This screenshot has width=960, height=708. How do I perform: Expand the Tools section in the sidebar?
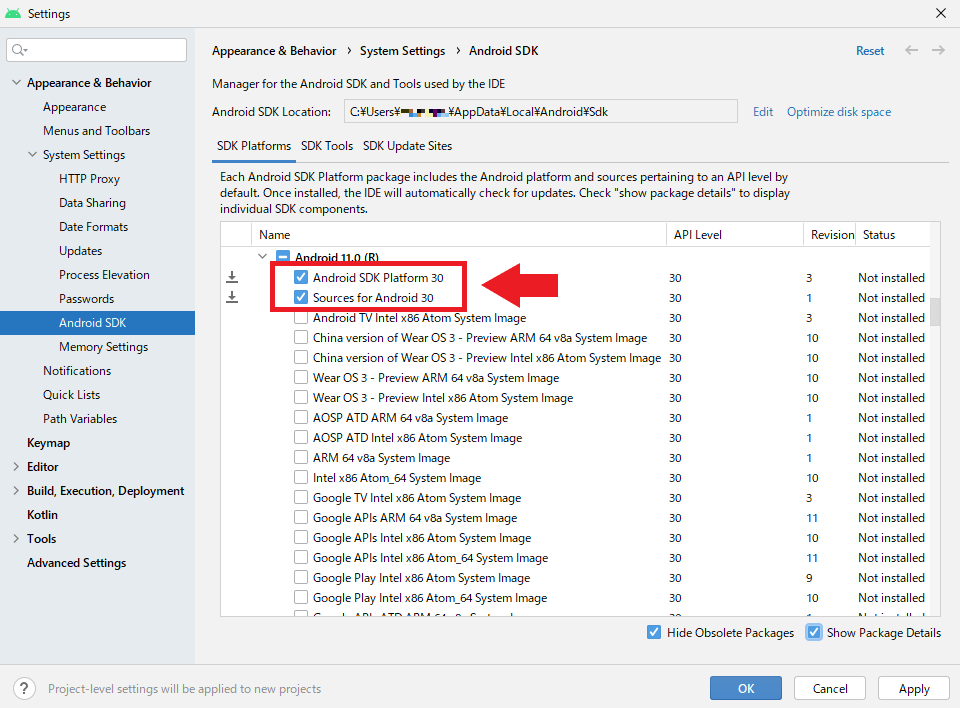14,538
